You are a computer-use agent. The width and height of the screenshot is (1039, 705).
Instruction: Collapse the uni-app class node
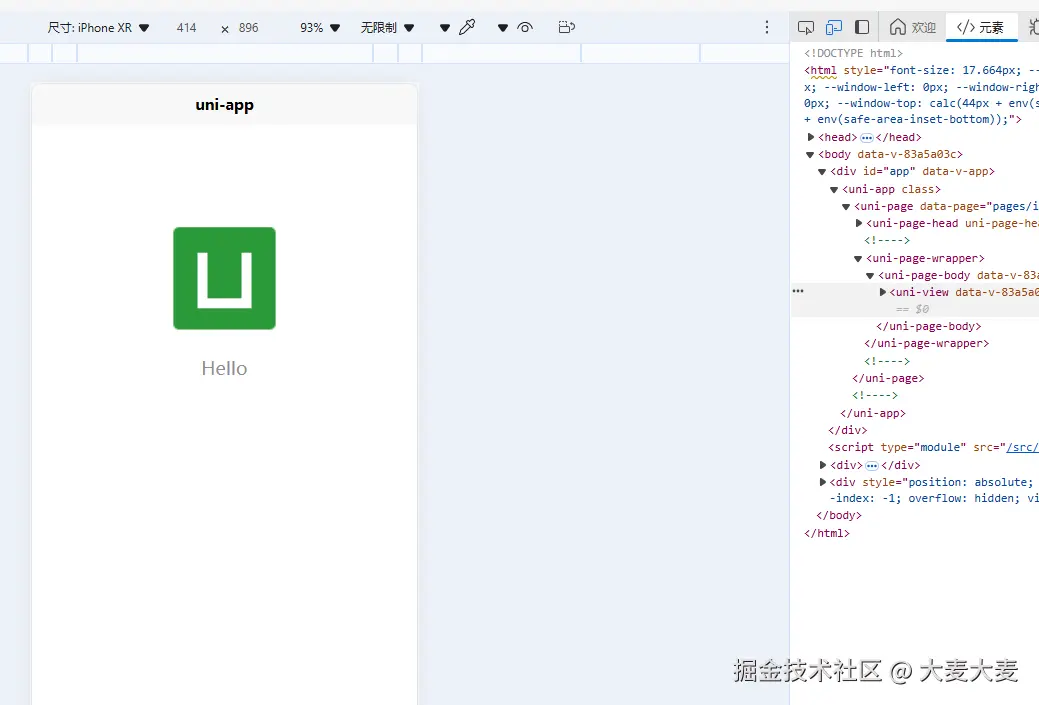[834, 190]
